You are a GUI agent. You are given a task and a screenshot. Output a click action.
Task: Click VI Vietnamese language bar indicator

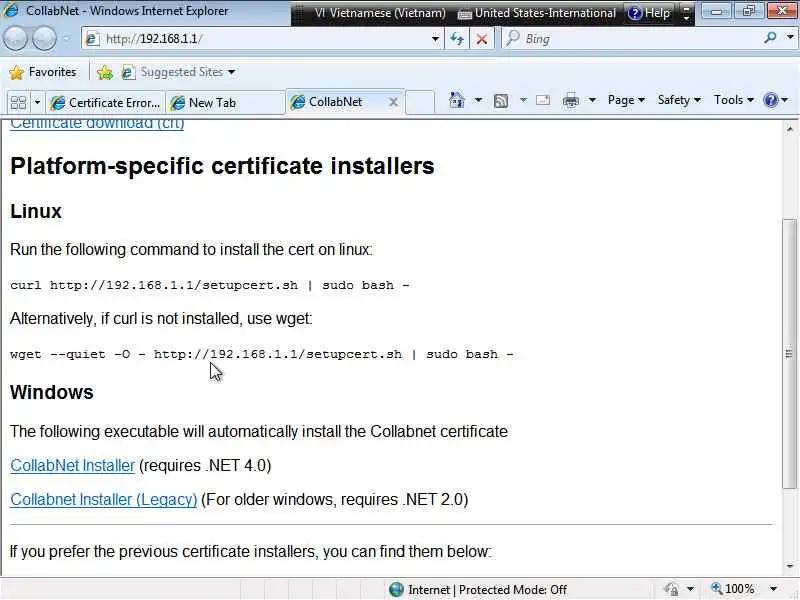click(380, 13)
